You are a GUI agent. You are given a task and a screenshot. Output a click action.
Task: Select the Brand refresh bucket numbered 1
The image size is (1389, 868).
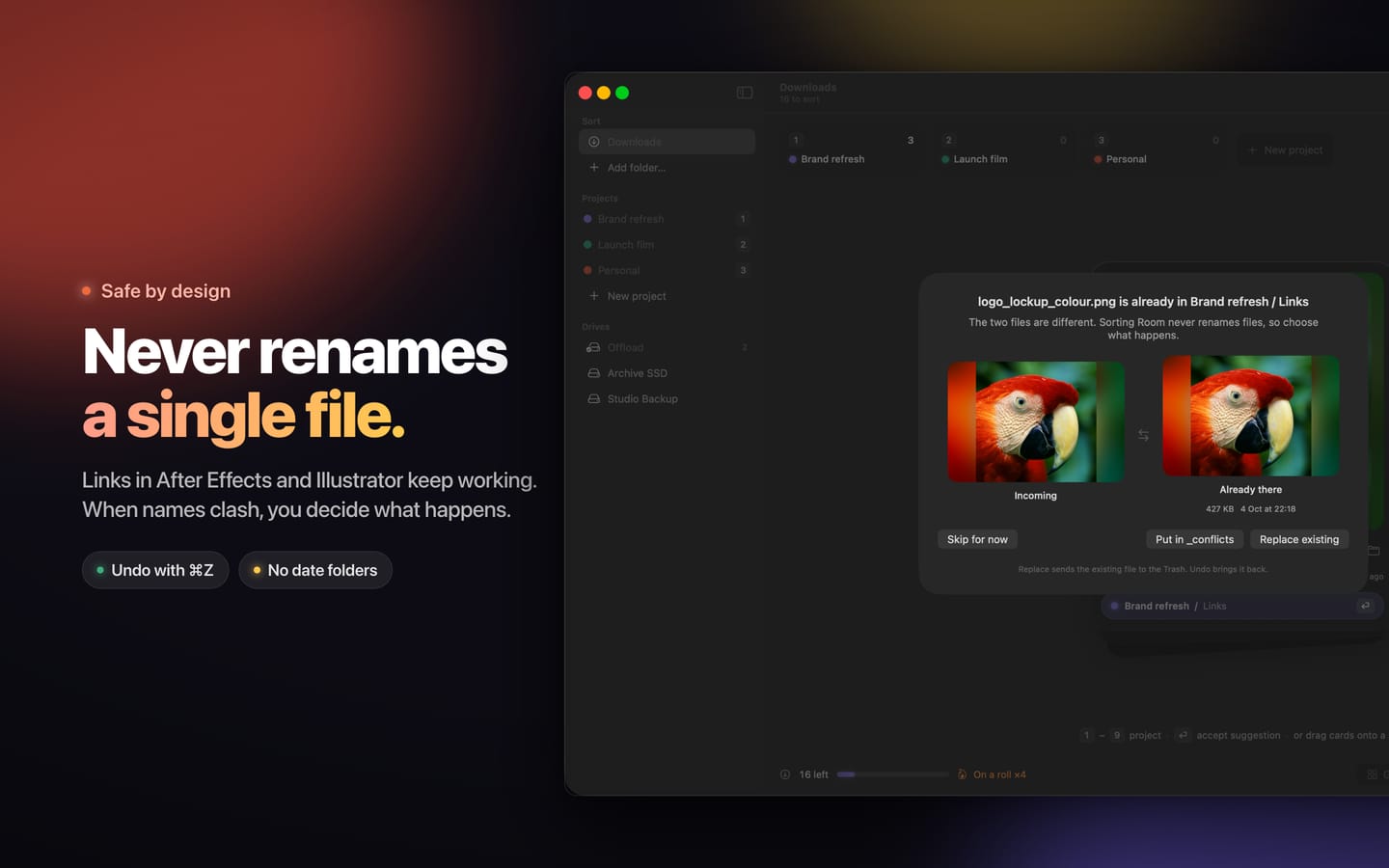pos(851,149)
